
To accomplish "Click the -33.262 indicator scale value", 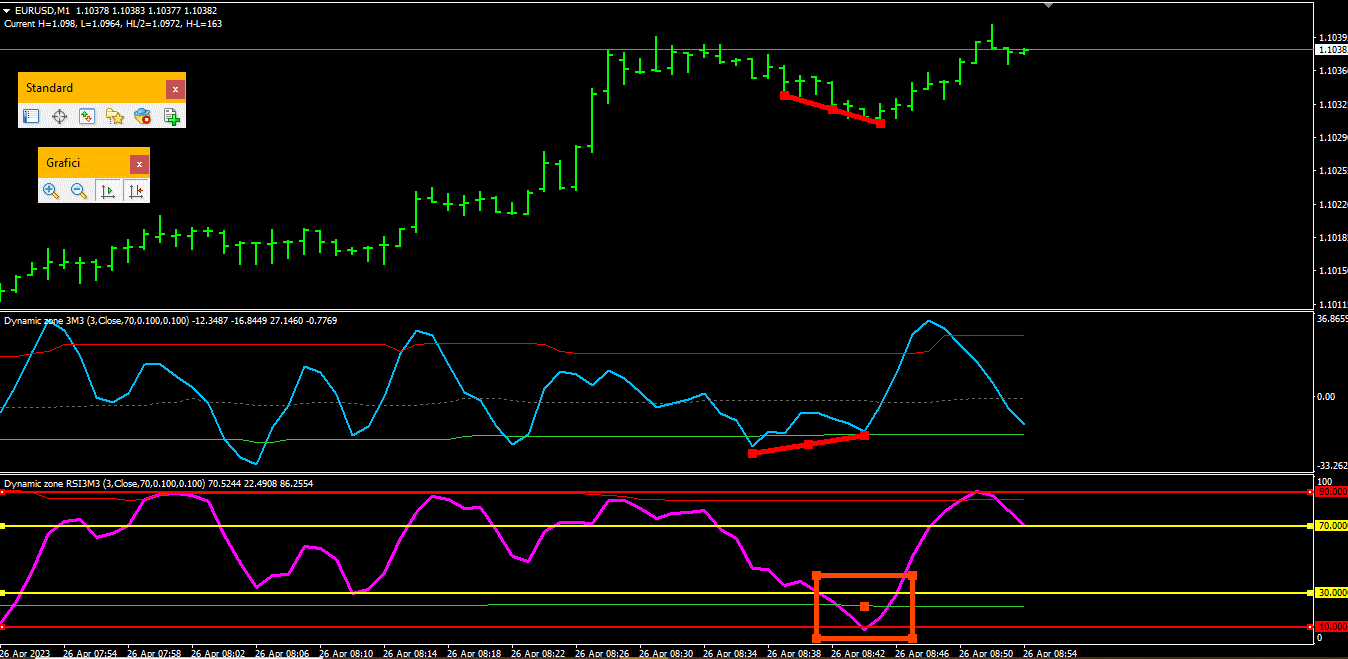I will click(x=1332, y=466).
